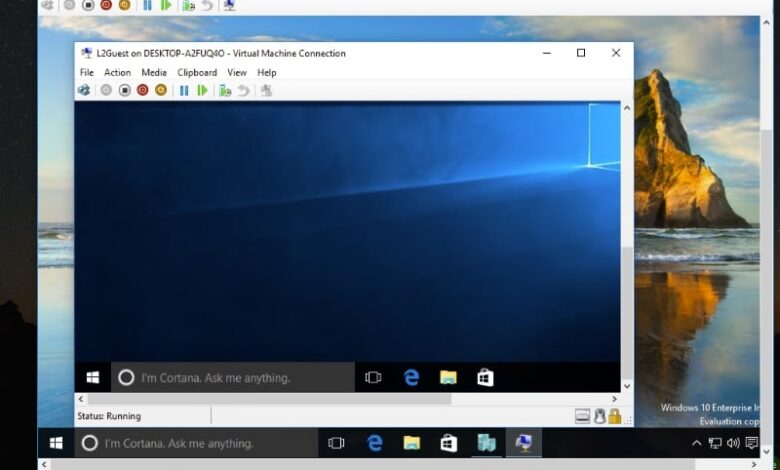Open the Clipboard menu

pos(197,72)
